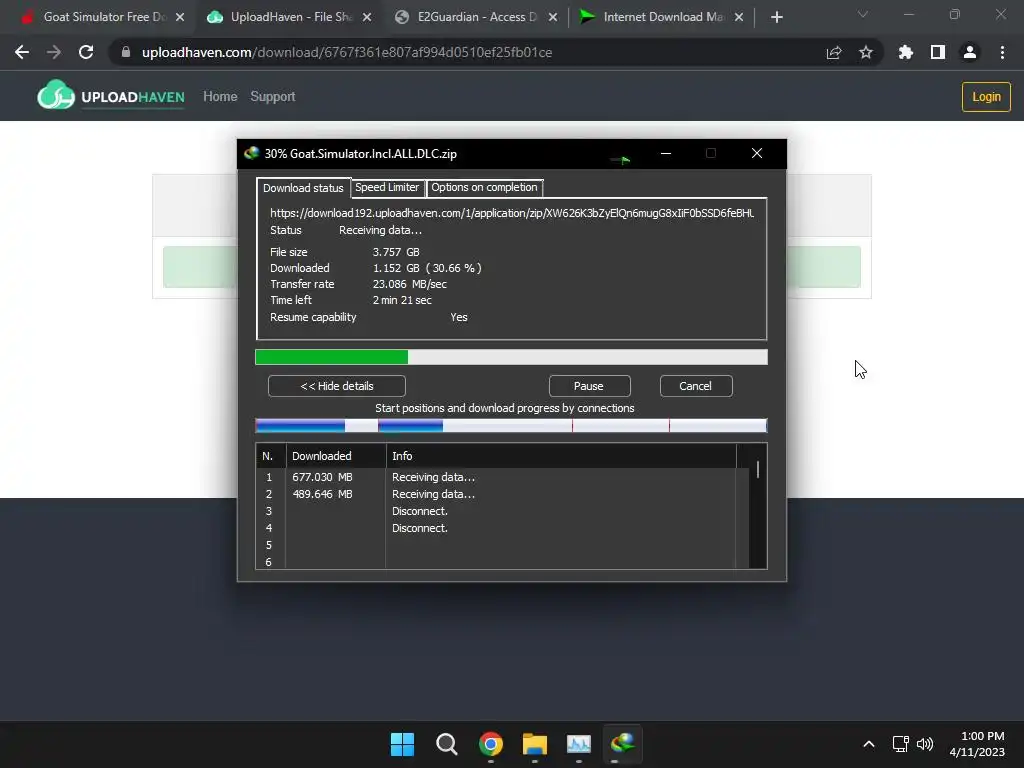Open Chrome extensions puzzle icon

click(906, 52)
